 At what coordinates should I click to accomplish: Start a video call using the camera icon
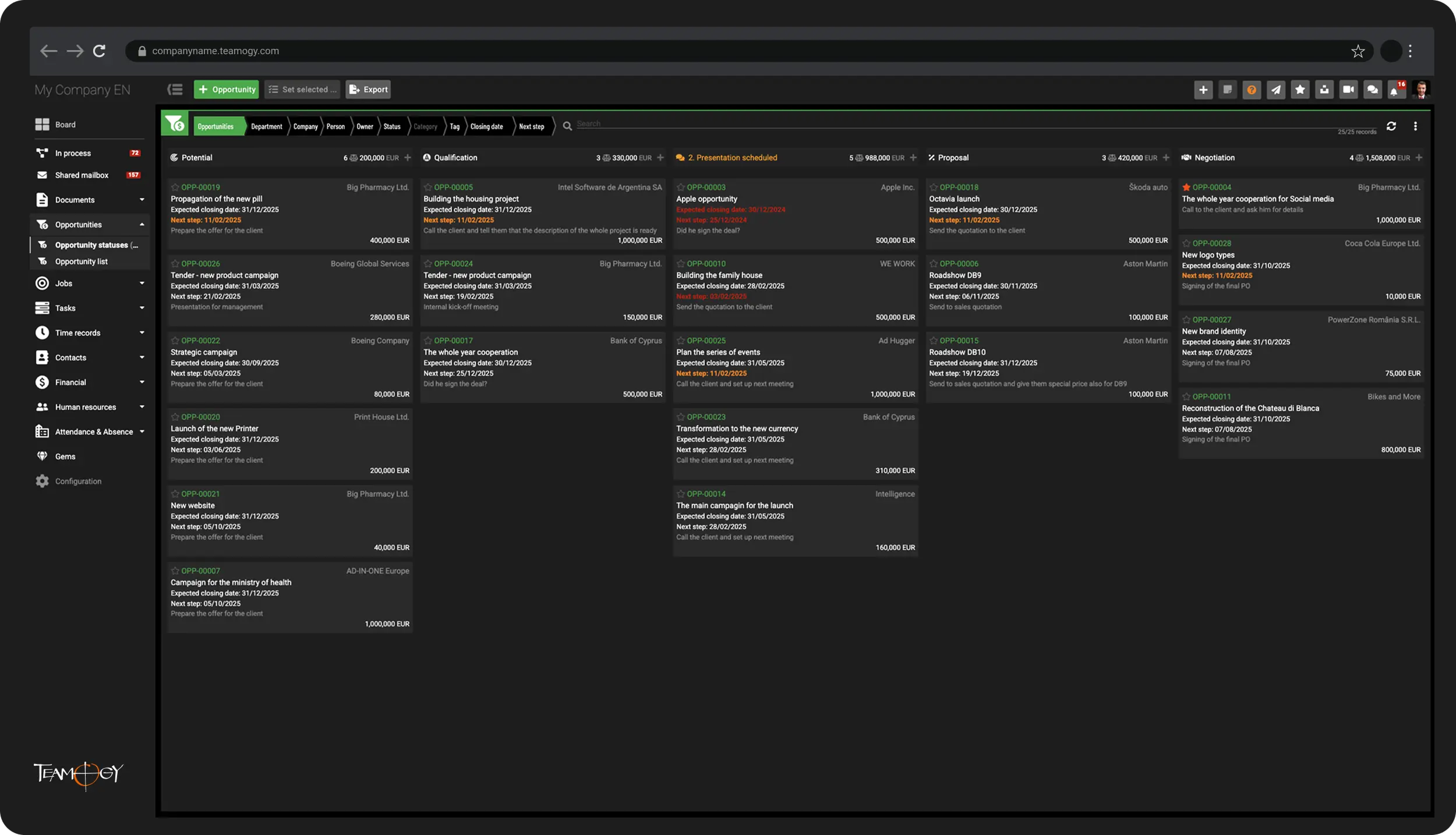pos(1348,89)
